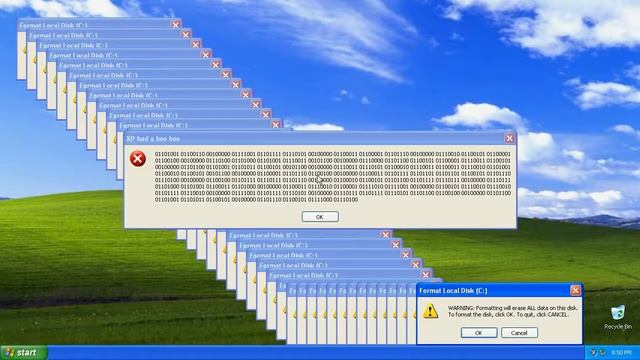Click the system tray icon farthest from the clock
The width and height of the screenshot is (640, 360).
click(593, 352)
